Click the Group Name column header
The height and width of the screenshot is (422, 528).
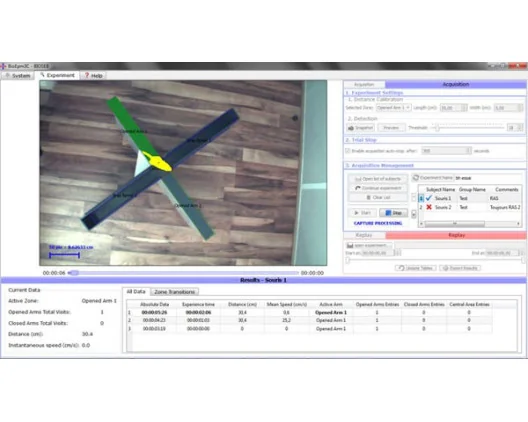point(472,189)
